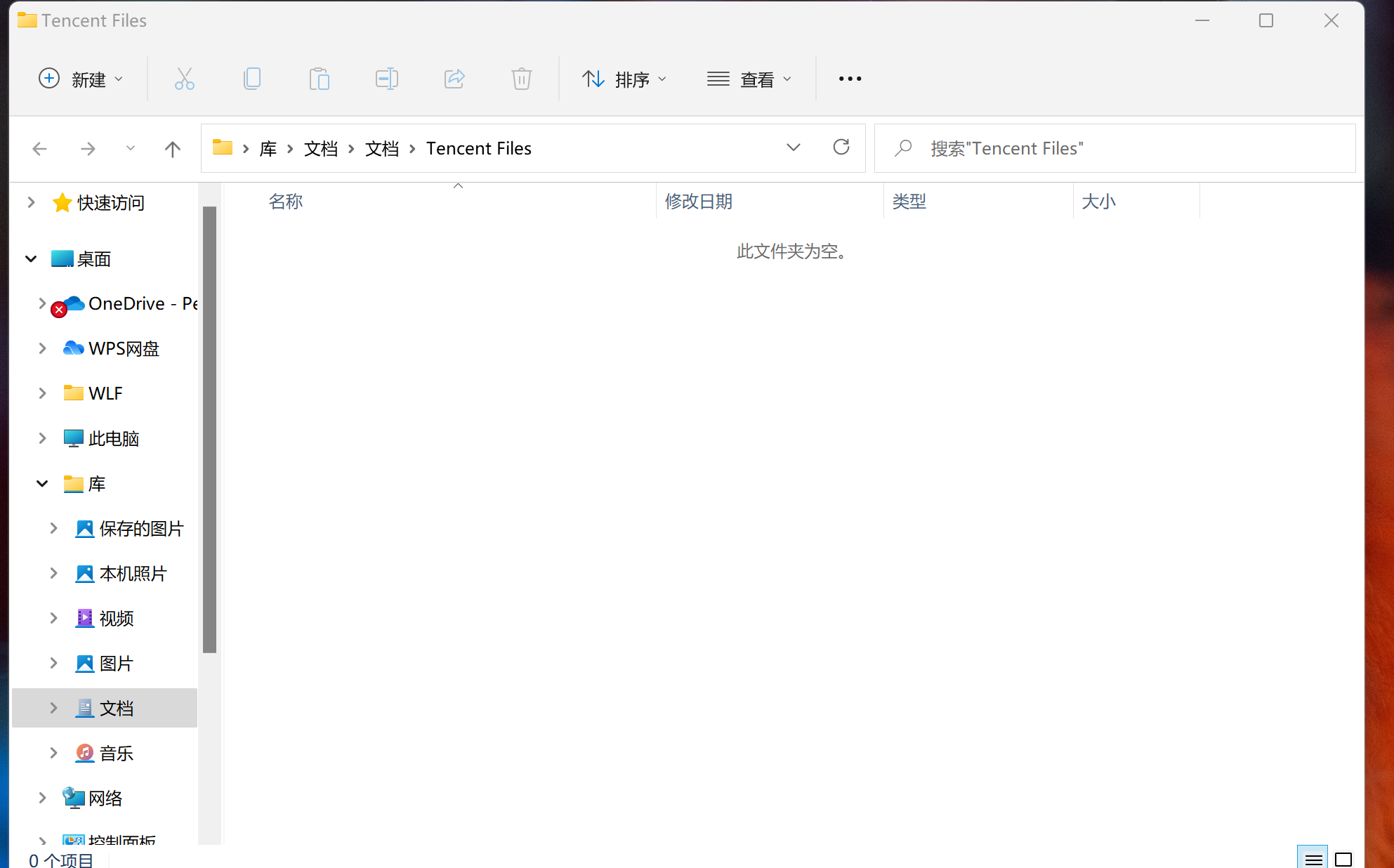Image resolution: width=1394 pixels, height=868 pixels.
Task: Select the Rename icon
Action: 386,79
